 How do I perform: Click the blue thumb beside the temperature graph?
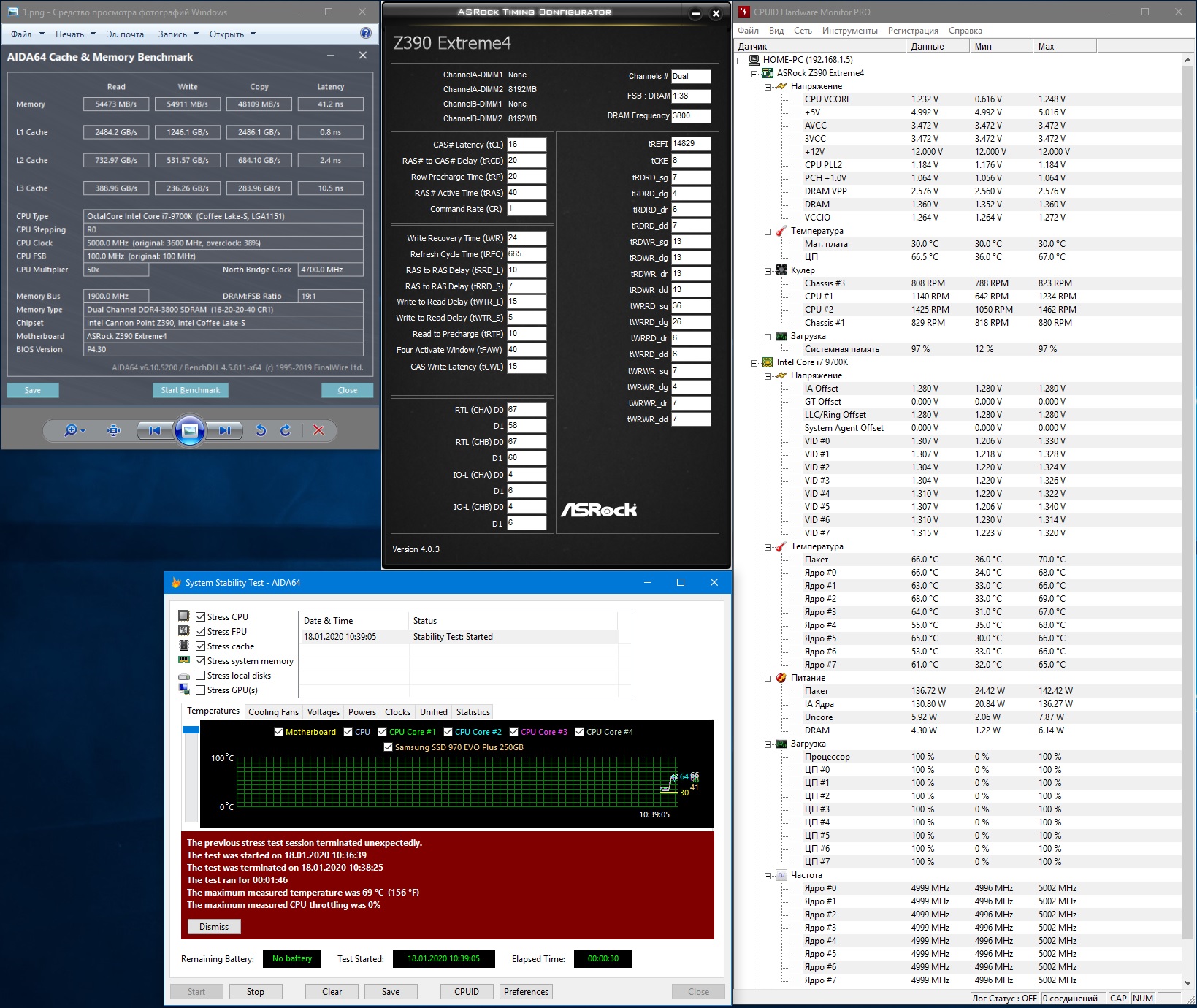(191, 730)
